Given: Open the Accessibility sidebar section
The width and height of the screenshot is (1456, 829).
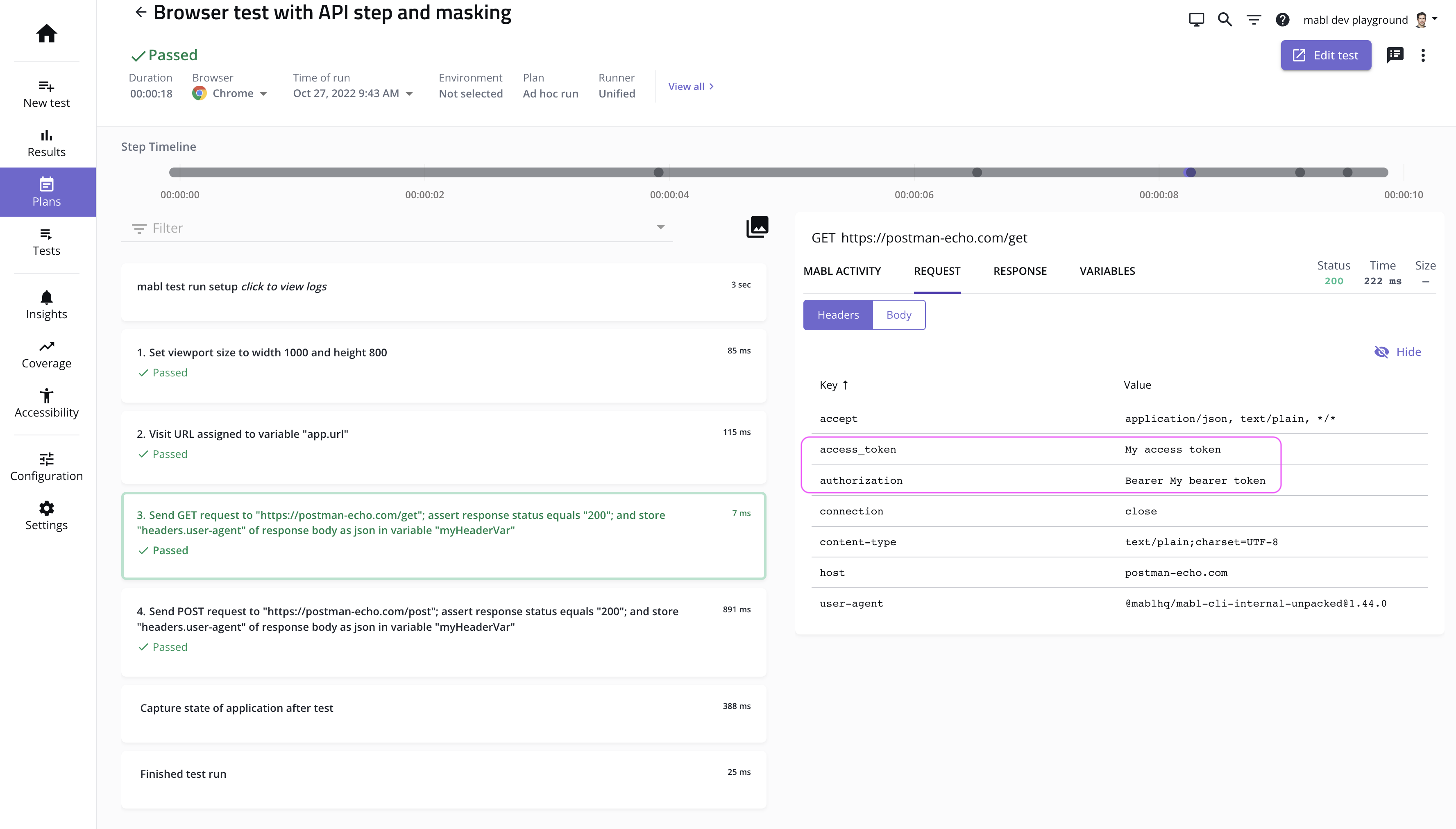Looking at the screenshot, I should [46, 404].
